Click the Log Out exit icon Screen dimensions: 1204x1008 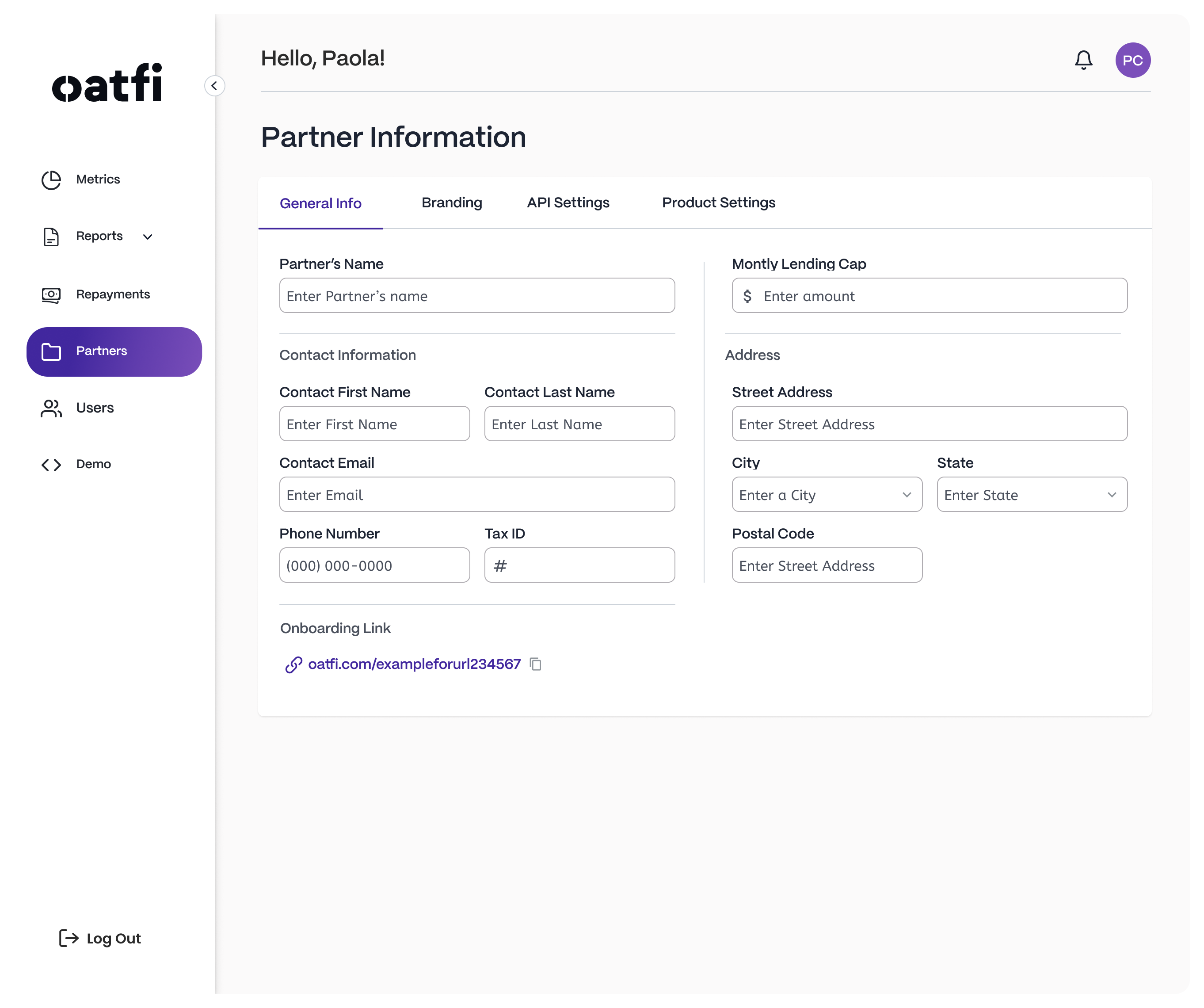point(69,938)
